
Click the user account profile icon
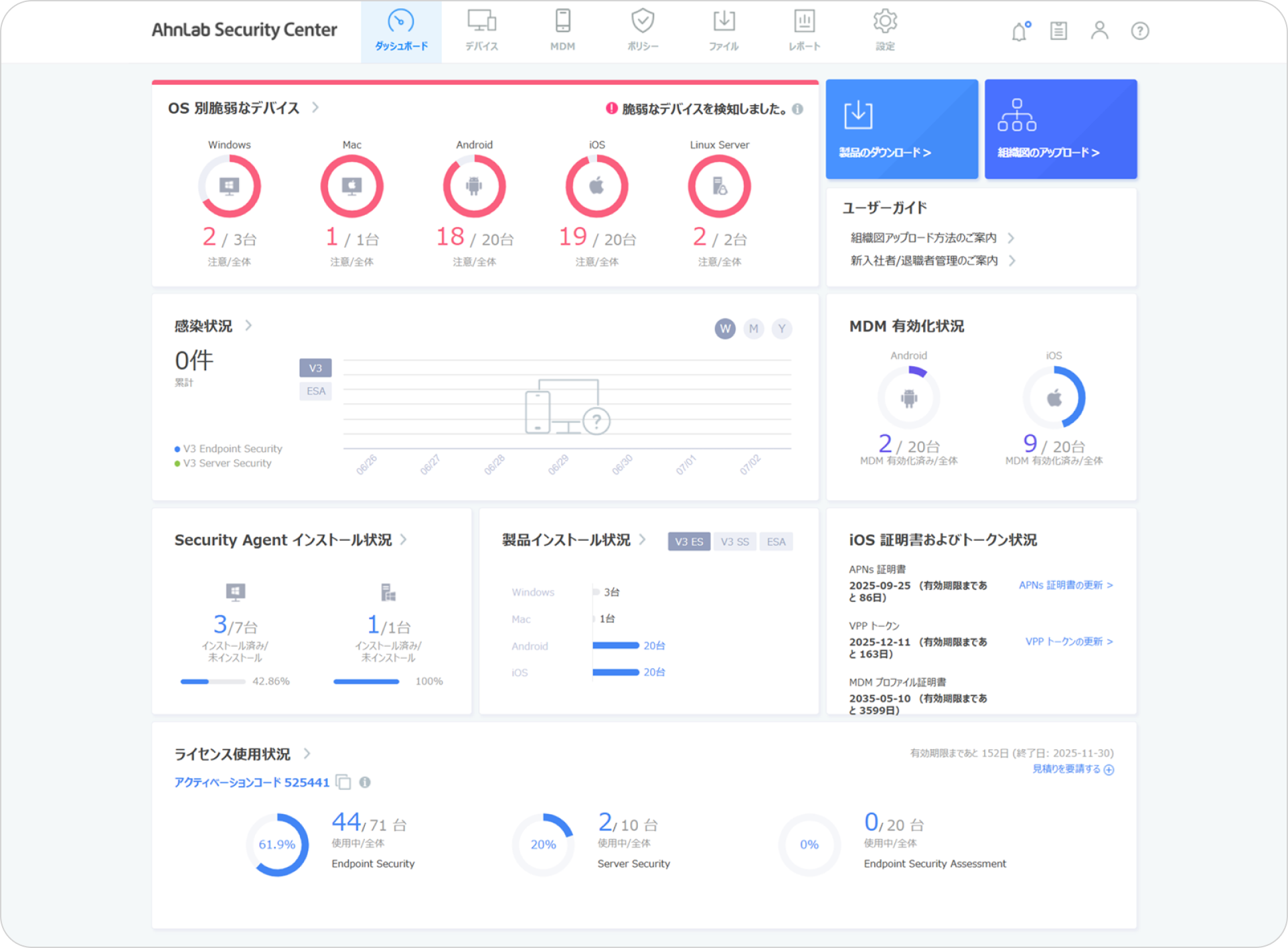[x=1099, y=31]
